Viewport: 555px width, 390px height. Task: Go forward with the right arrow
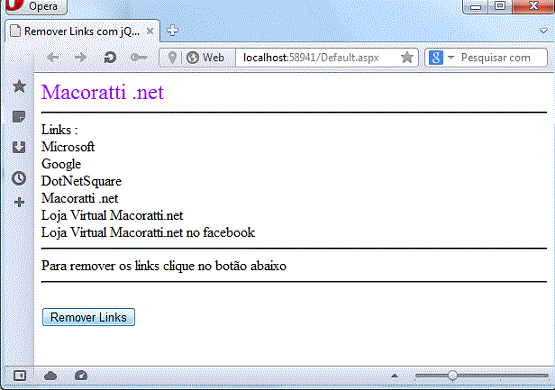pos(81,57)
